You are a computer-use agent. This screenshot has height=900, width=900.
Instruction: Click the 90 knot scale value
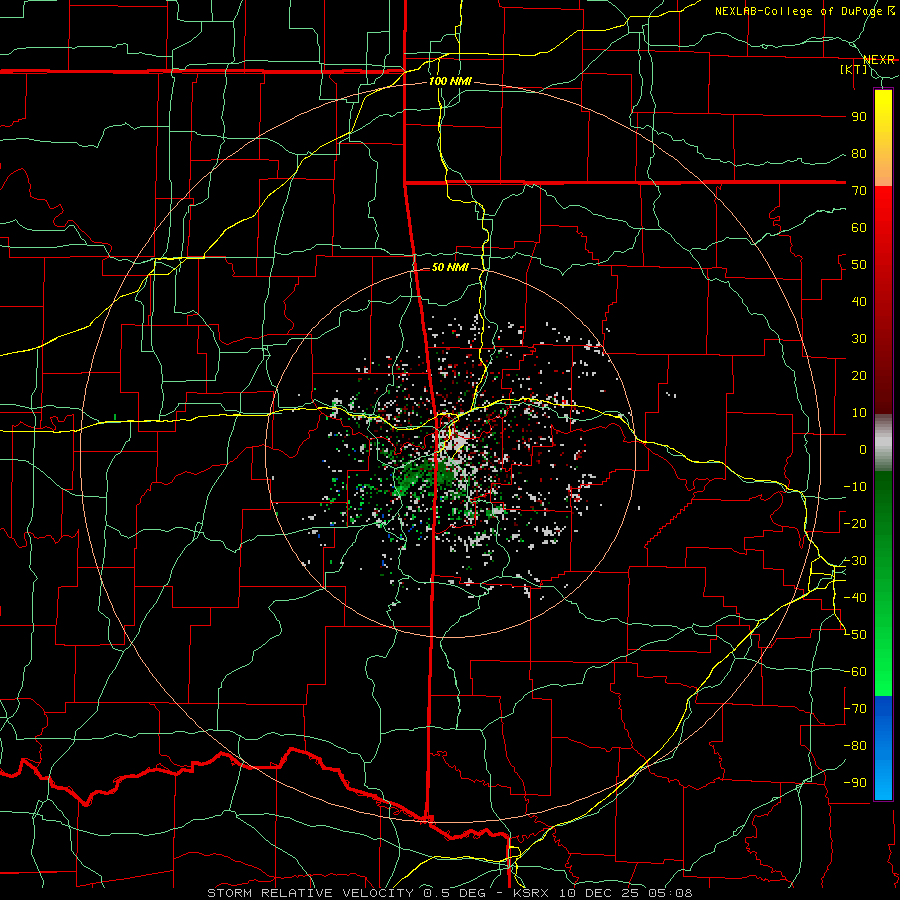[859, 117]
